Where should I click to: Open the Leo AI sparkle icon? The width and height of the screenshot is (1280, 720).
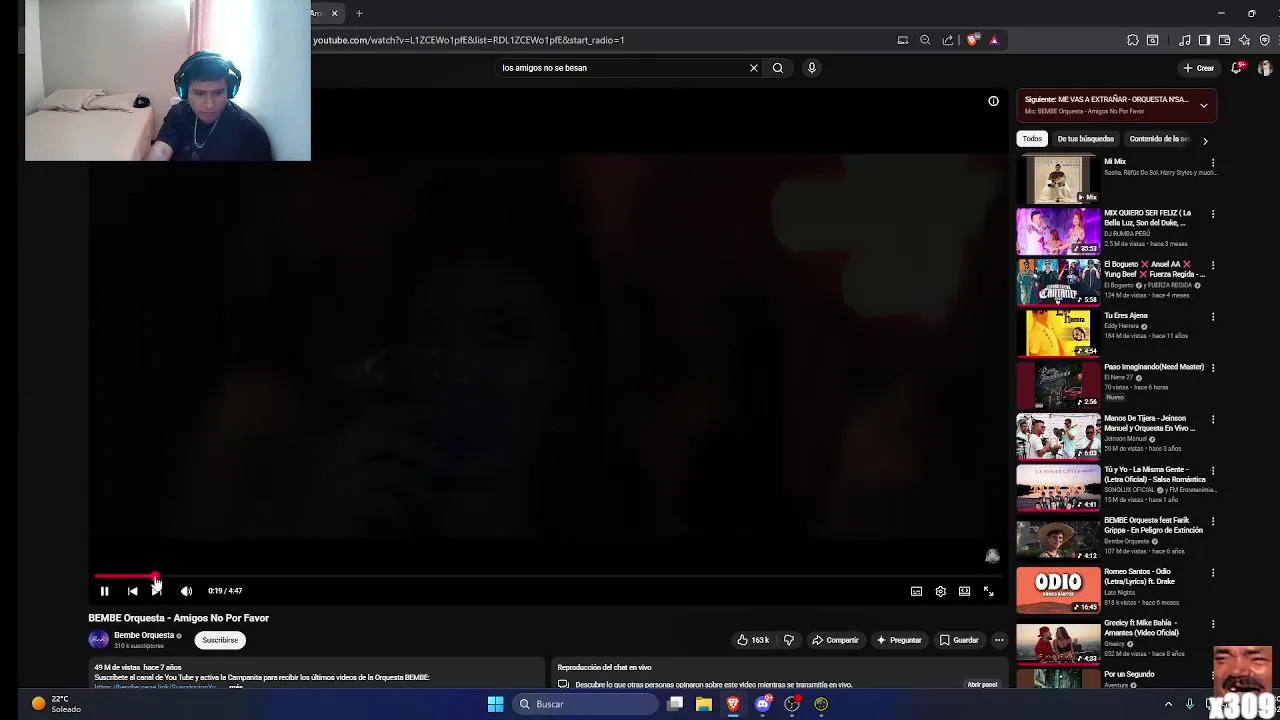[1244, 40]
